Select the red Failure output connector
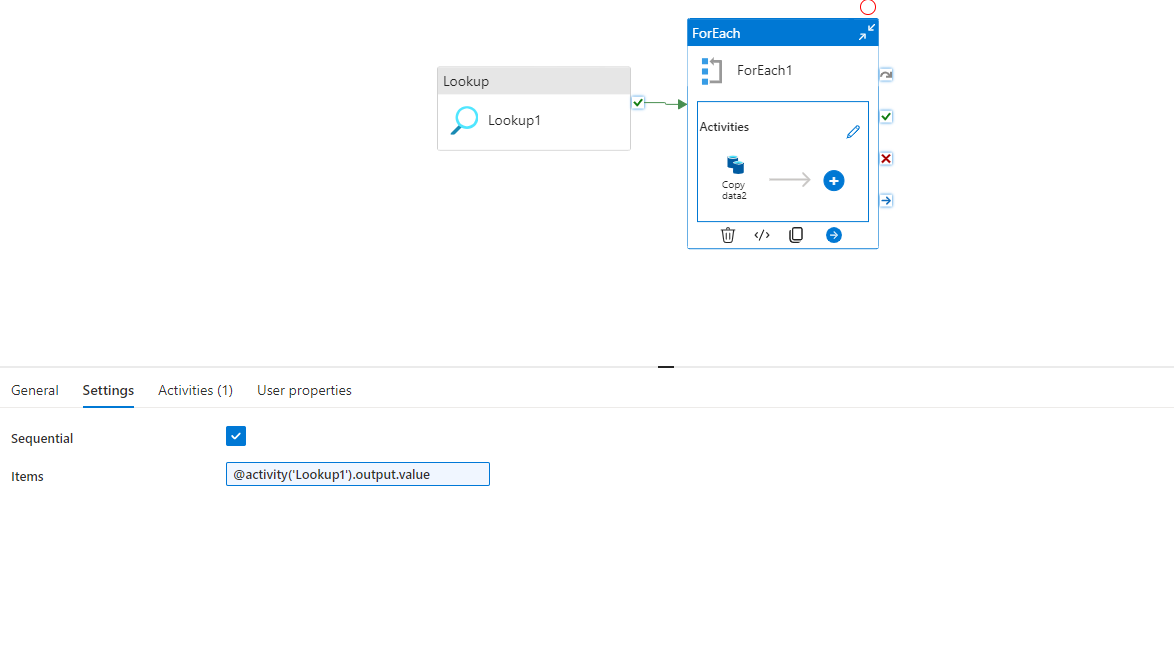 coord(886,159)
